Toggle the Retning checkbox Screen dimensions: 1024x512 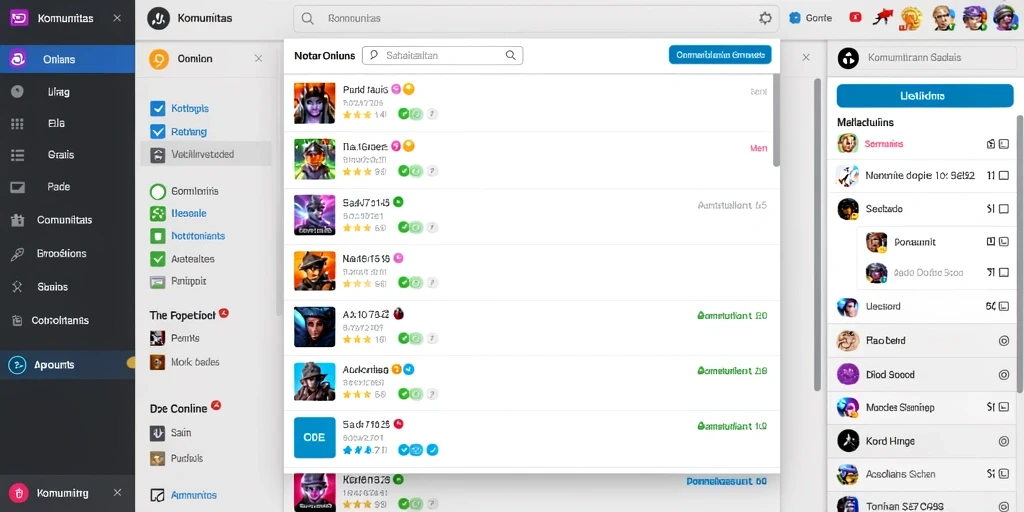[157, 131]
